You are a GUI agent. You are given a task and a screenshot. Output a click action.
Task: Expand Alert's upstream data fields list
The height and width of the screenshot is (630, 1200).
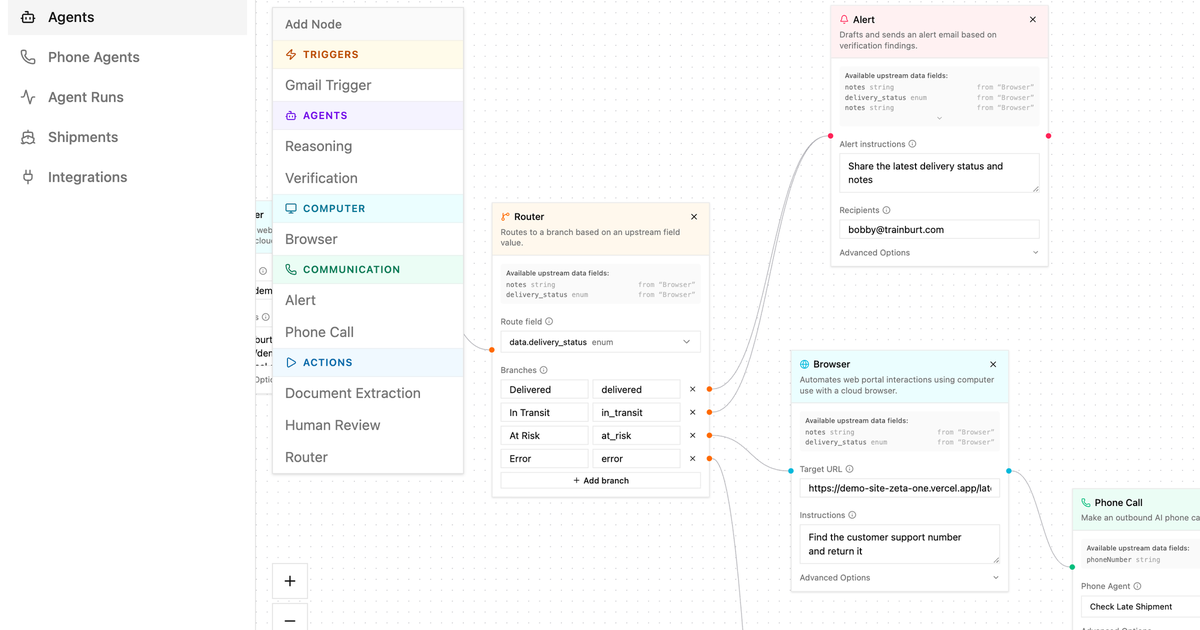coord(939,118)
